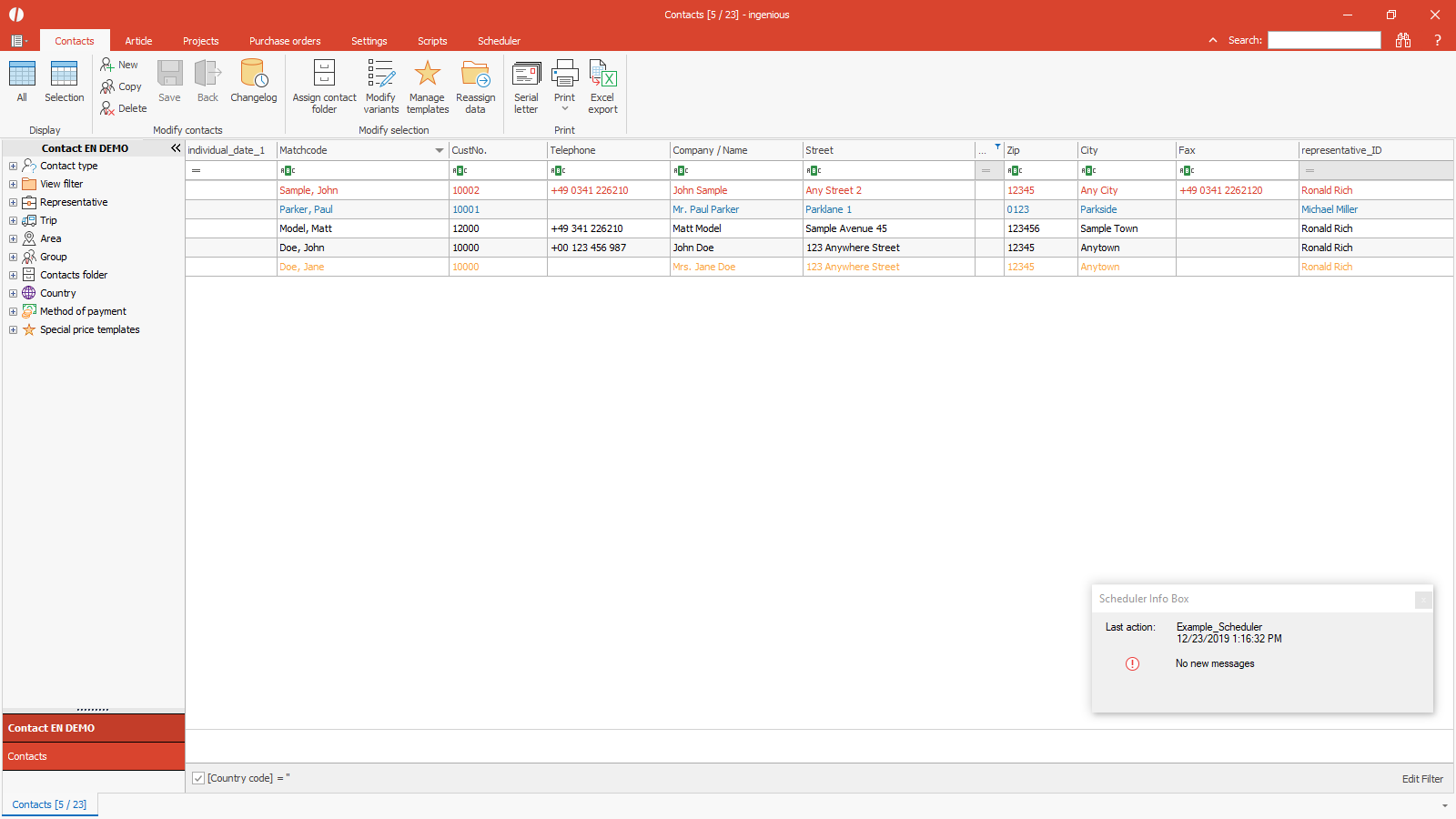Click the Modify variants icon
This screenshot has width=1456, height=819.
(380, 75)
